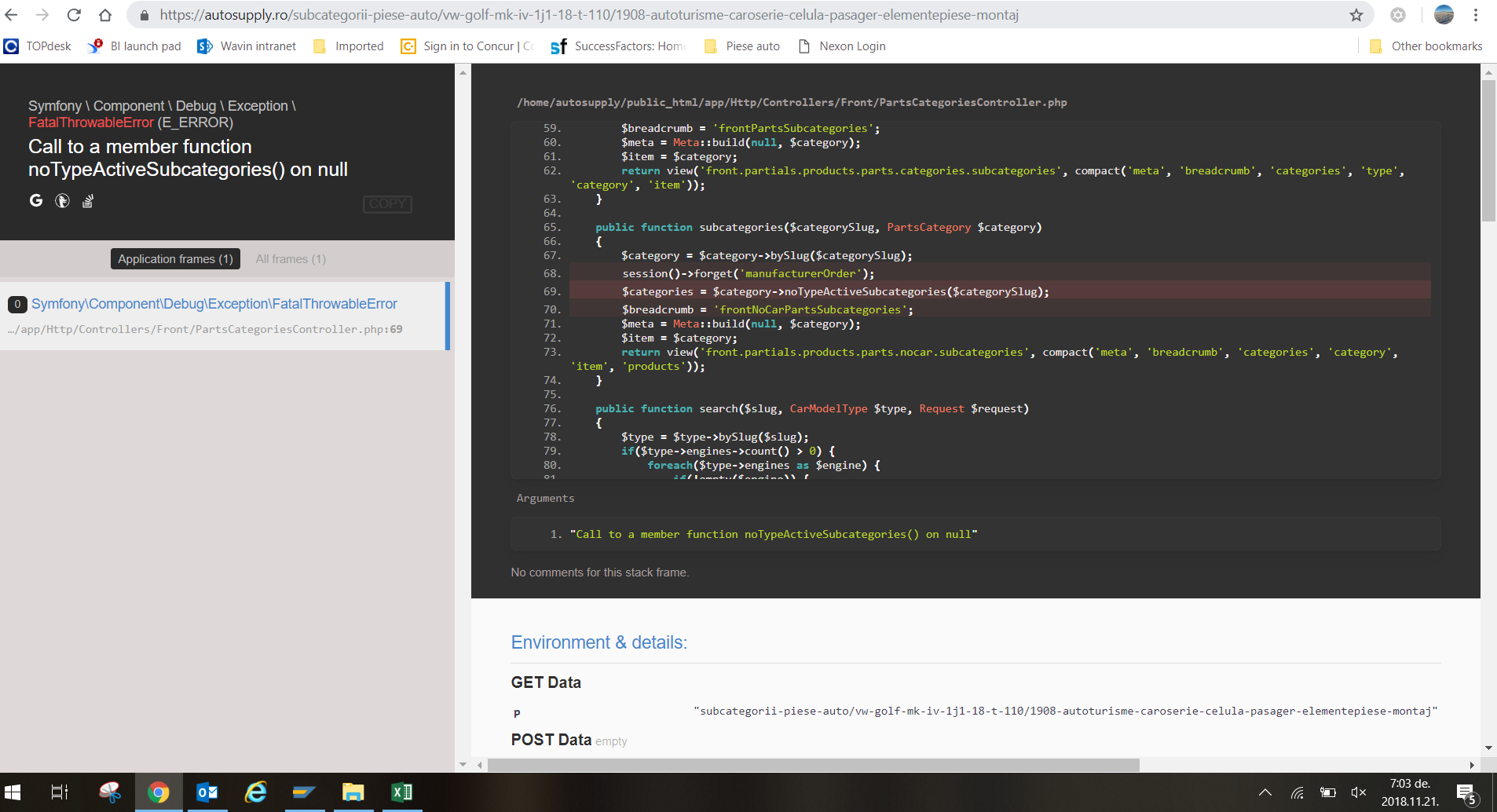This screenshot has width=1497, height=812.
Task: Open the browser home page
Action: 105,15
